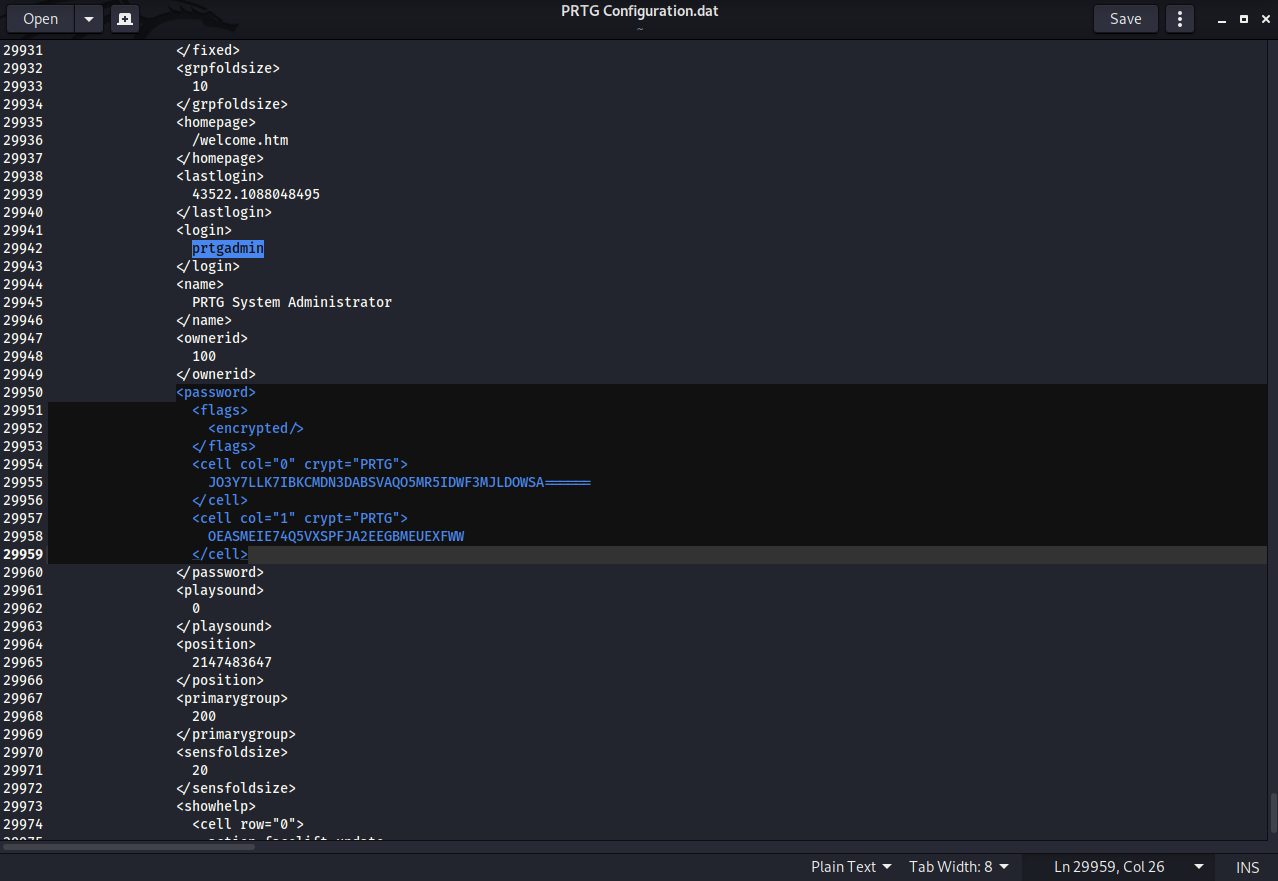The image size is (1278, 881).
Task: Click the /welcome.htm homepage value
Action: pyautogui.click(x=240, y=140)
